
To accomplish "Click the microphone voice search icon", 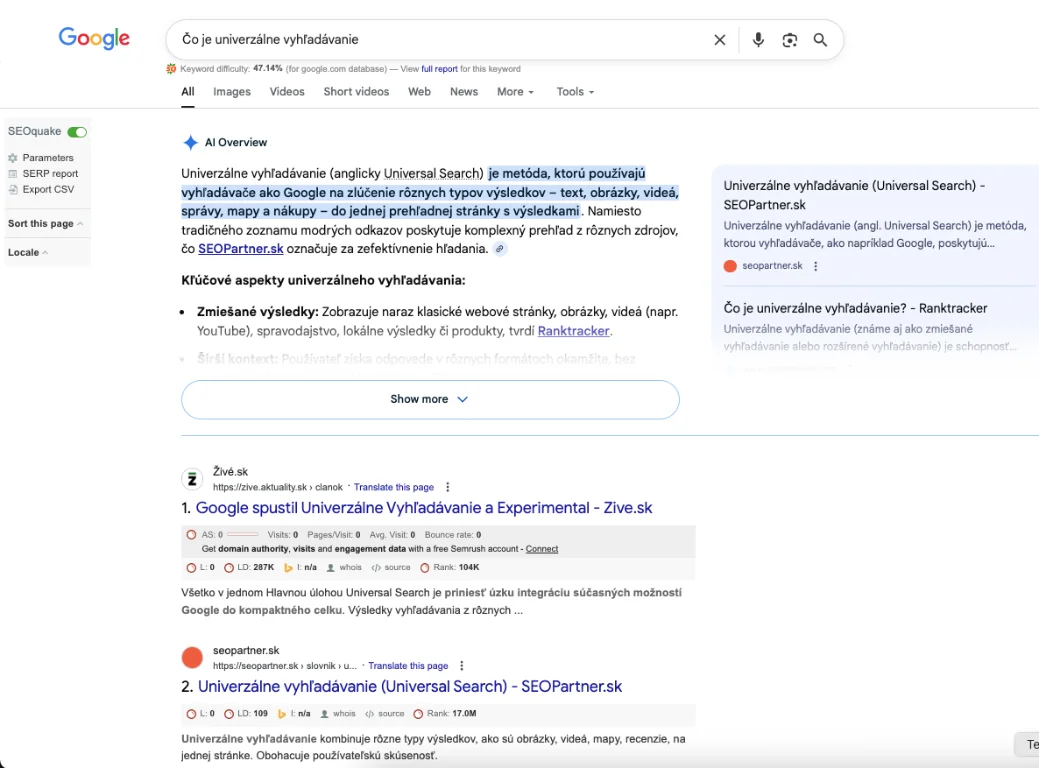I will [x=758, y=40].
